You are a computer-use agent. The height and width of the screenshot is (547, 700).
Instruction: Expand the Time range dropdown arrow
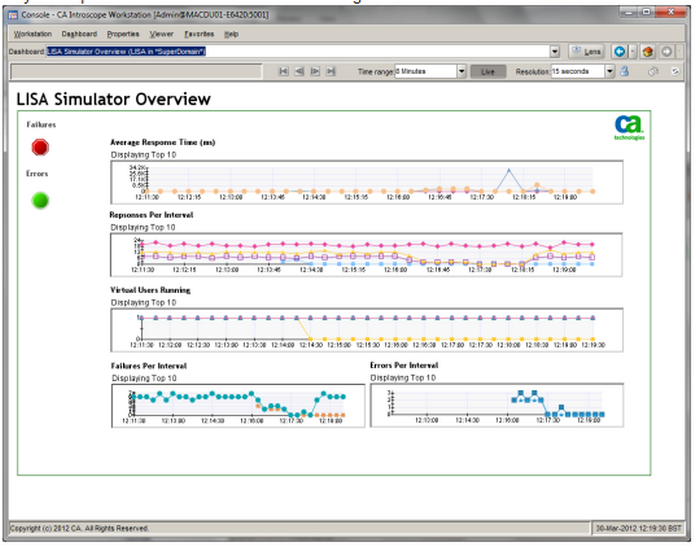462,71
